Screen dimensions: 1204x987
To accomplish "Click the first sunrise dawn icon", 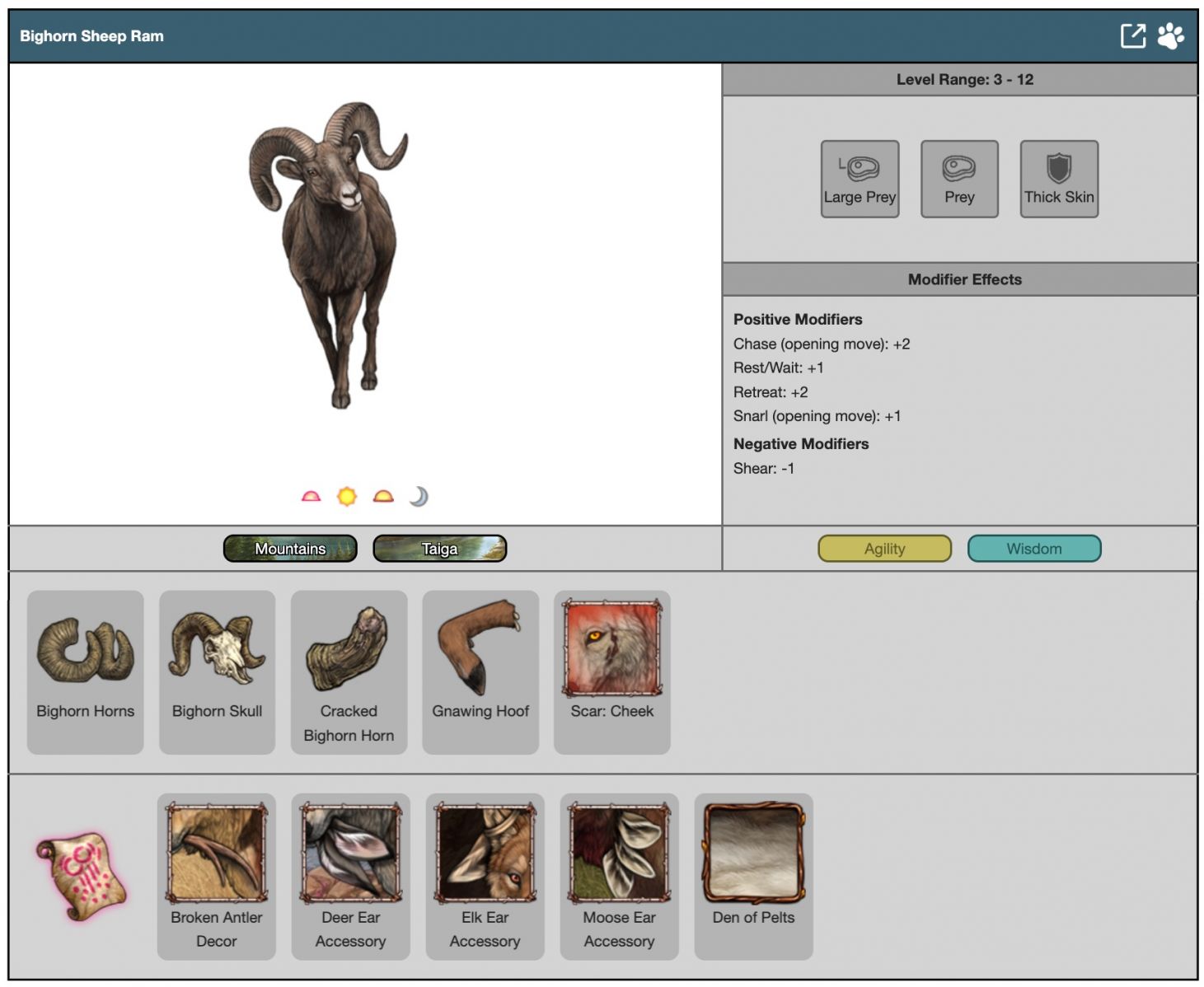I will click(x=311, y=497).
